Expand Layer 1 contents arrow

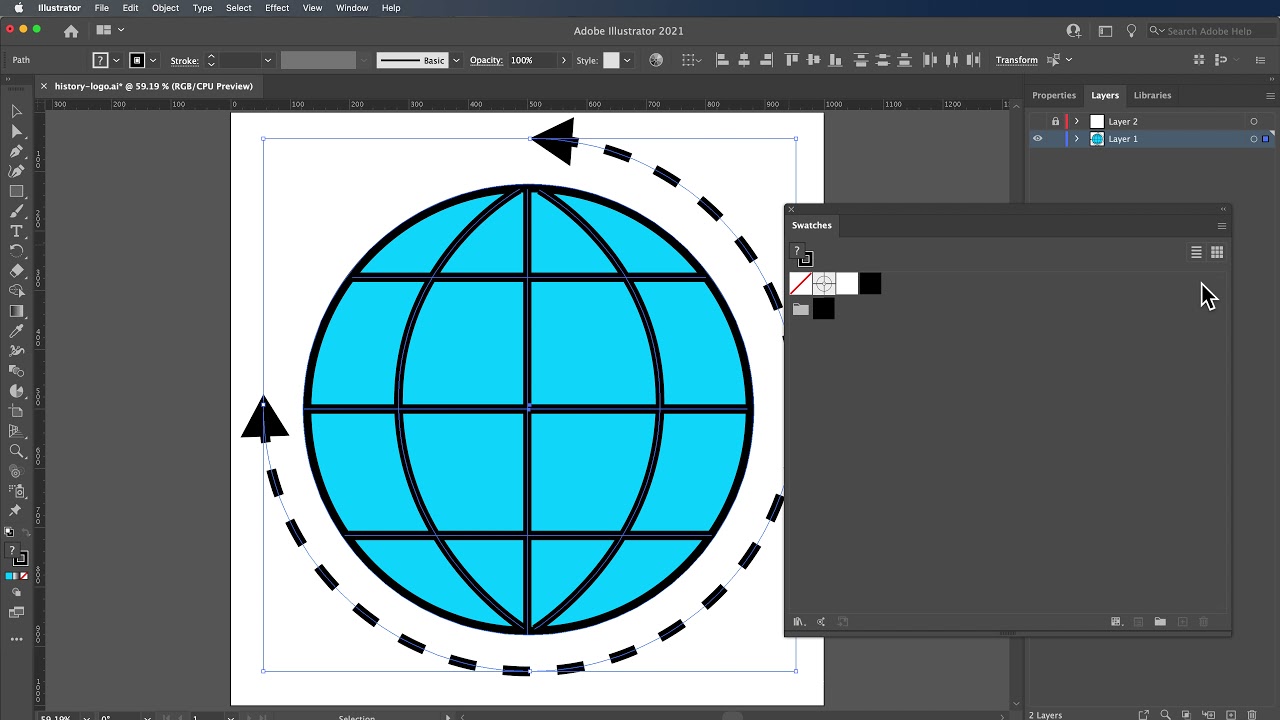pyautogui.click(x=1077, y=139)
